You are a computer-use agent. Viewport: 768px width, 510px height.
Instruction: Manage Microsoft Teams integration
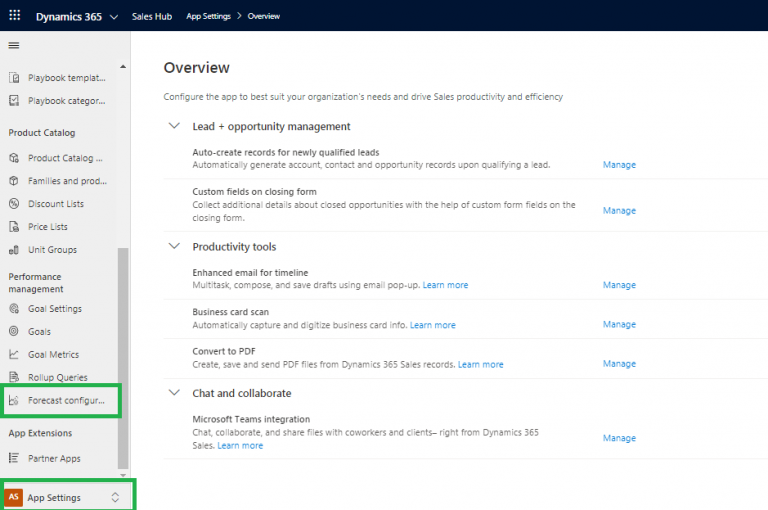pyautogui.click(x=619, y=438)
